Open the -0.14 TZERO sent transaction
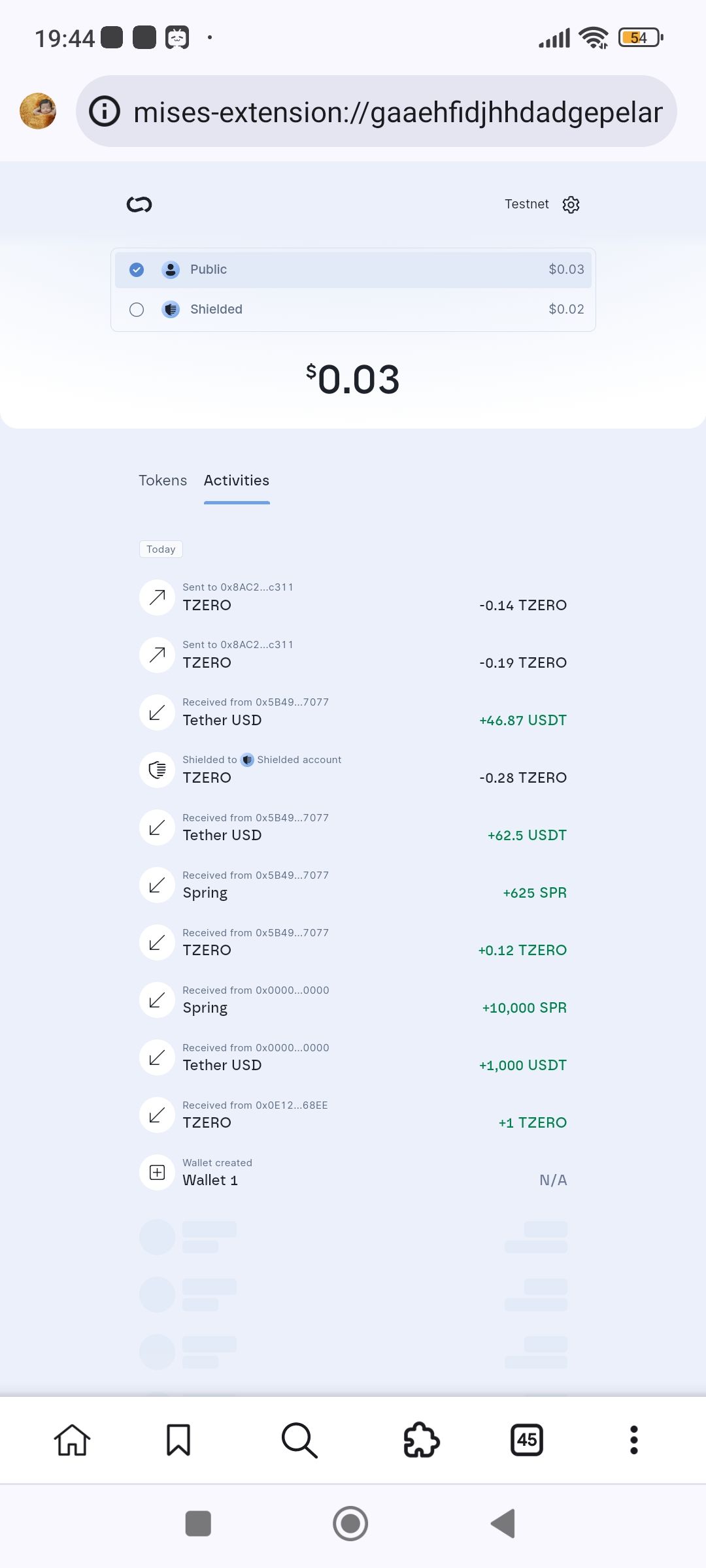Screen dimensions: 706x1568 353,597
